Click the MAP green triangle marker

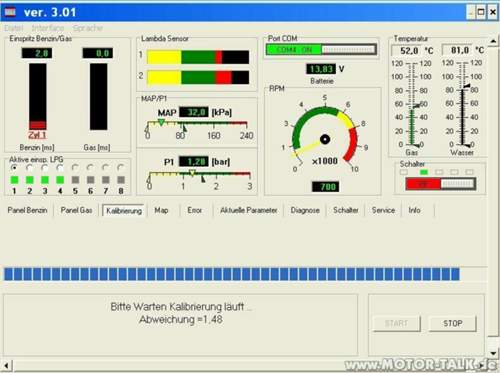161,122
